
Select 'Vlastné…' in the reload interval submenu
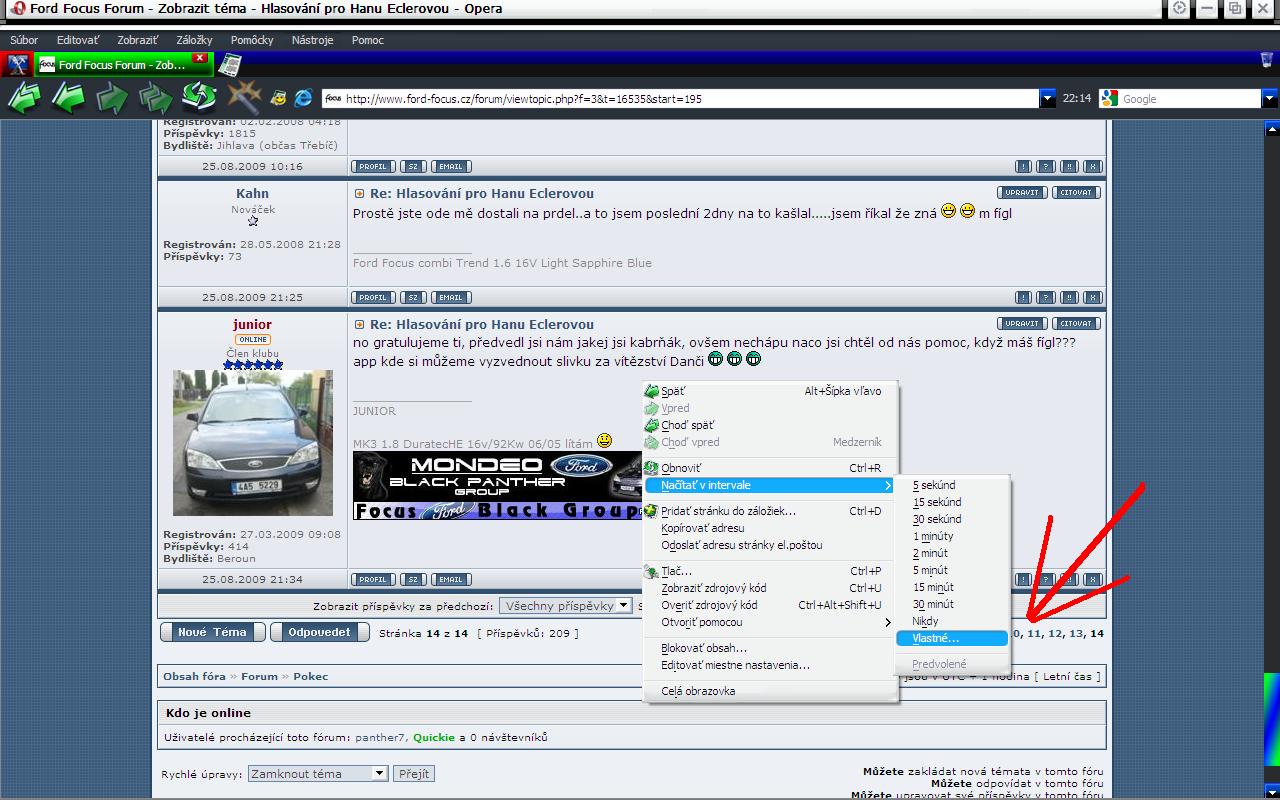[935, 638]
